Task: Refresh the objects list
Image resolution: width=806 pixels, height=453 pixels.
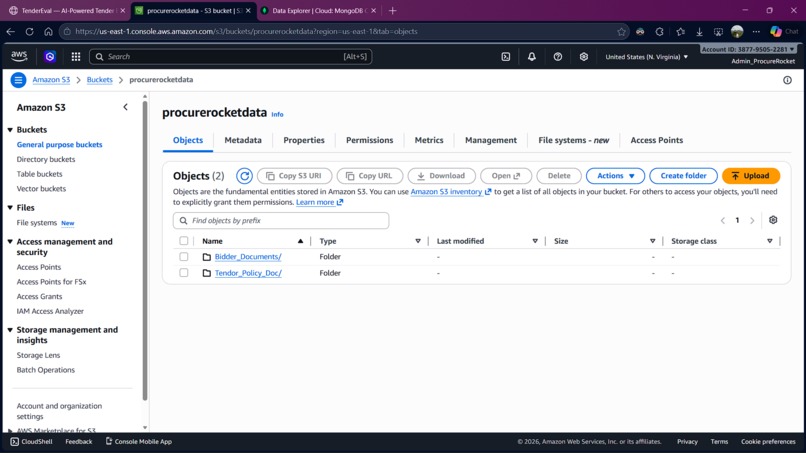Action: click(244, 176)
